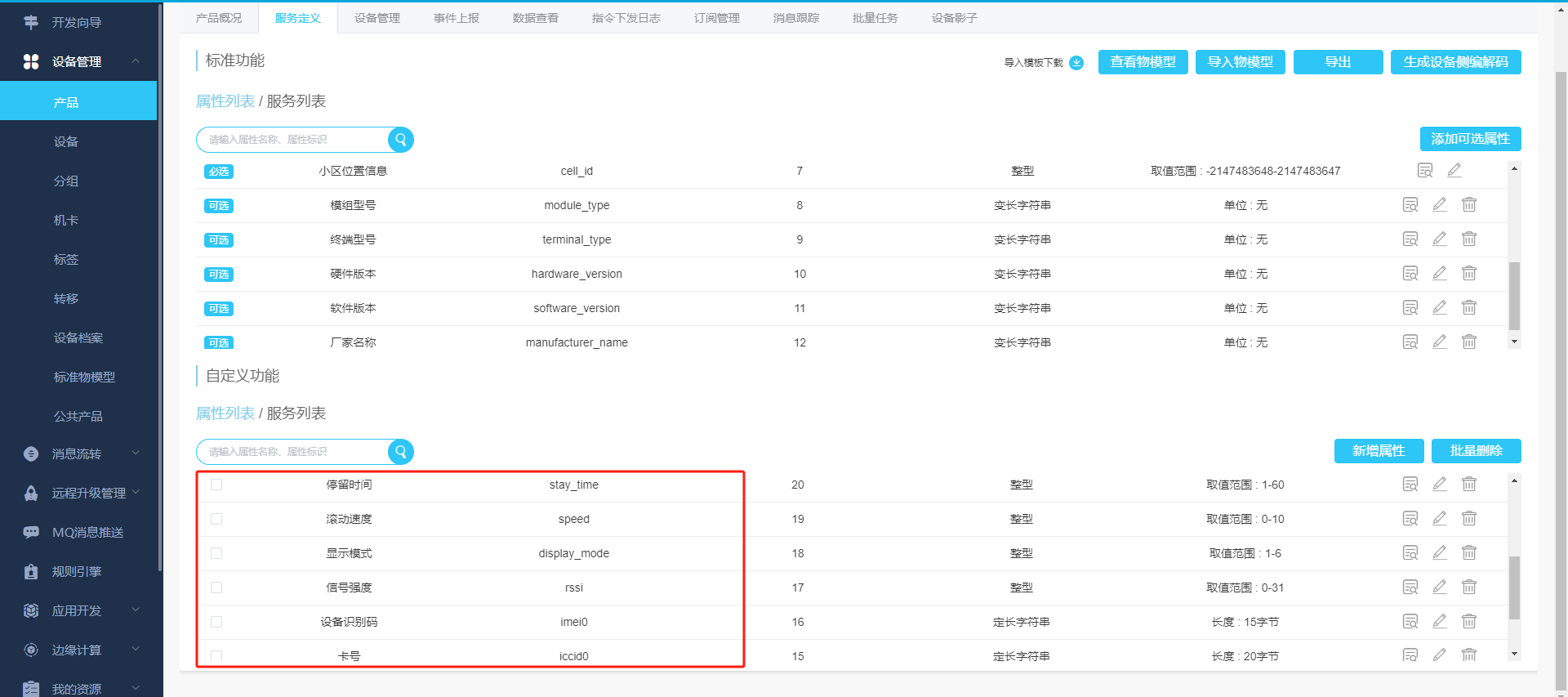Click the custom list scrollbar thumb
This screenshot has height=697, width=1568.
pos(1514,588)
